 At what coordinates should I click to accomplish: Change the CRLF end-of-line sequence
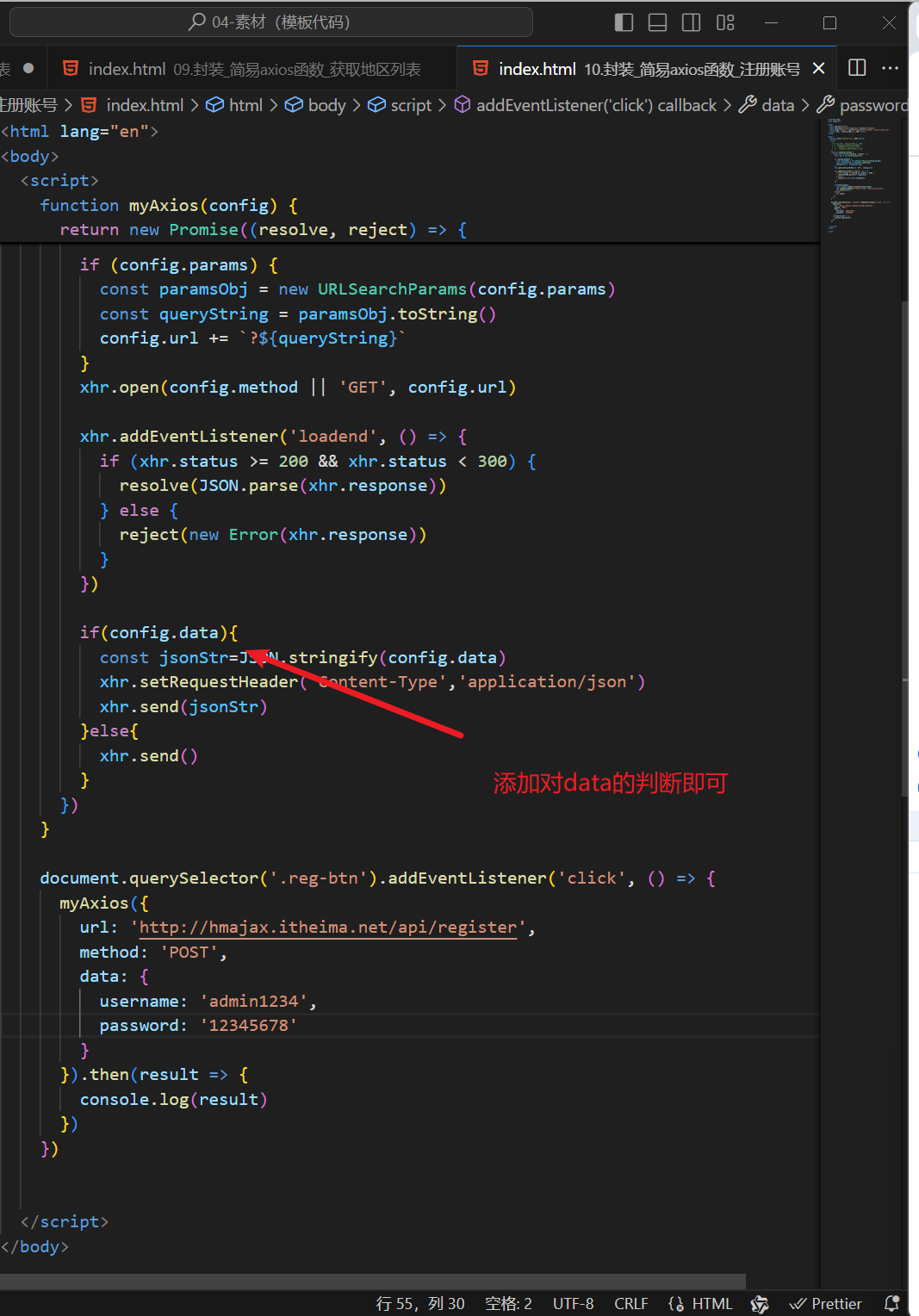click(x=630, y=1303)
